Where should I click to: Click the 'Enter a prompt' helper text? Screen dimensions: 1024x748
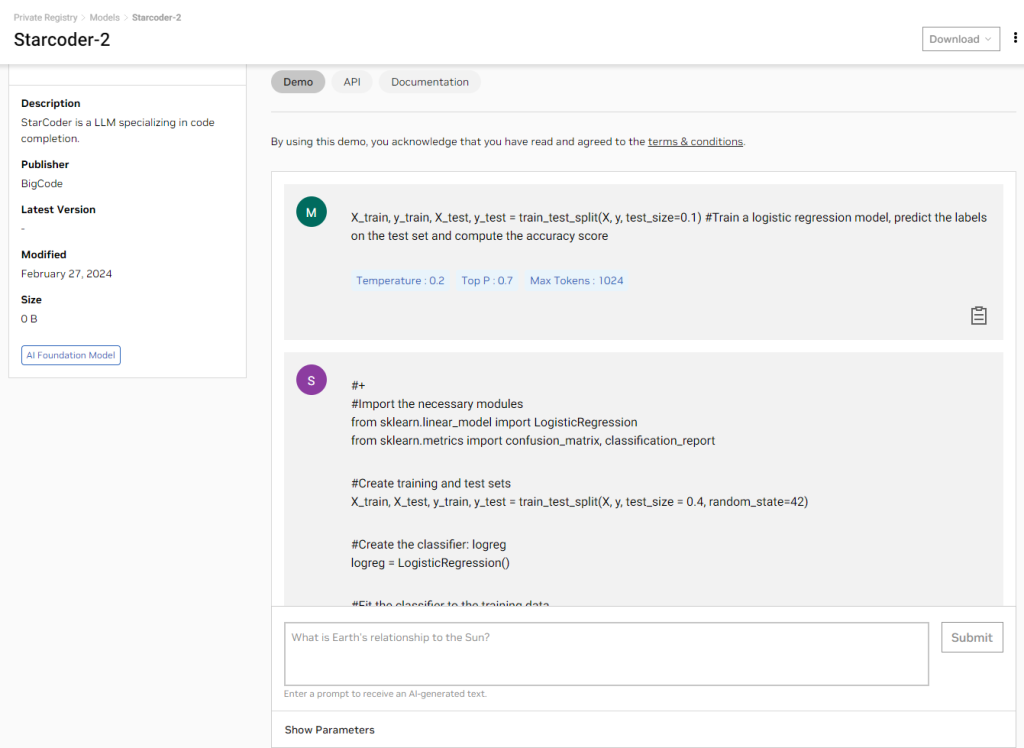[385, 694]
